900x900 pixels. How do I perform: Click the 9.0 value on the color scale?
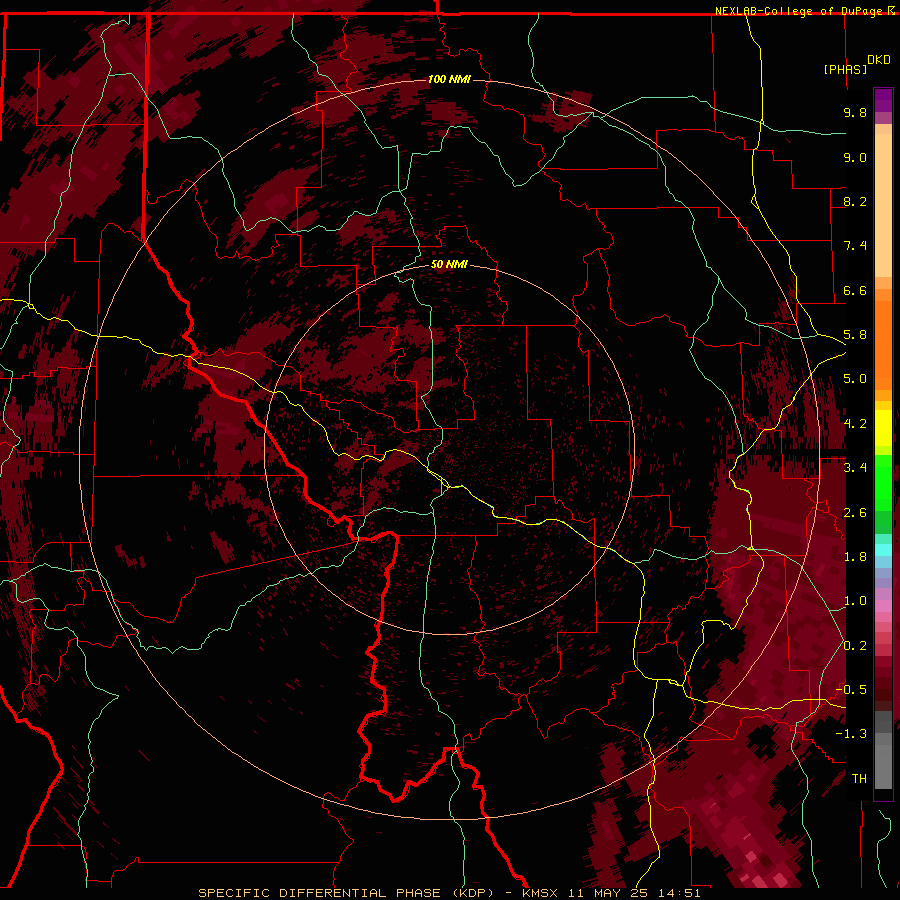[x=855, y=157]
